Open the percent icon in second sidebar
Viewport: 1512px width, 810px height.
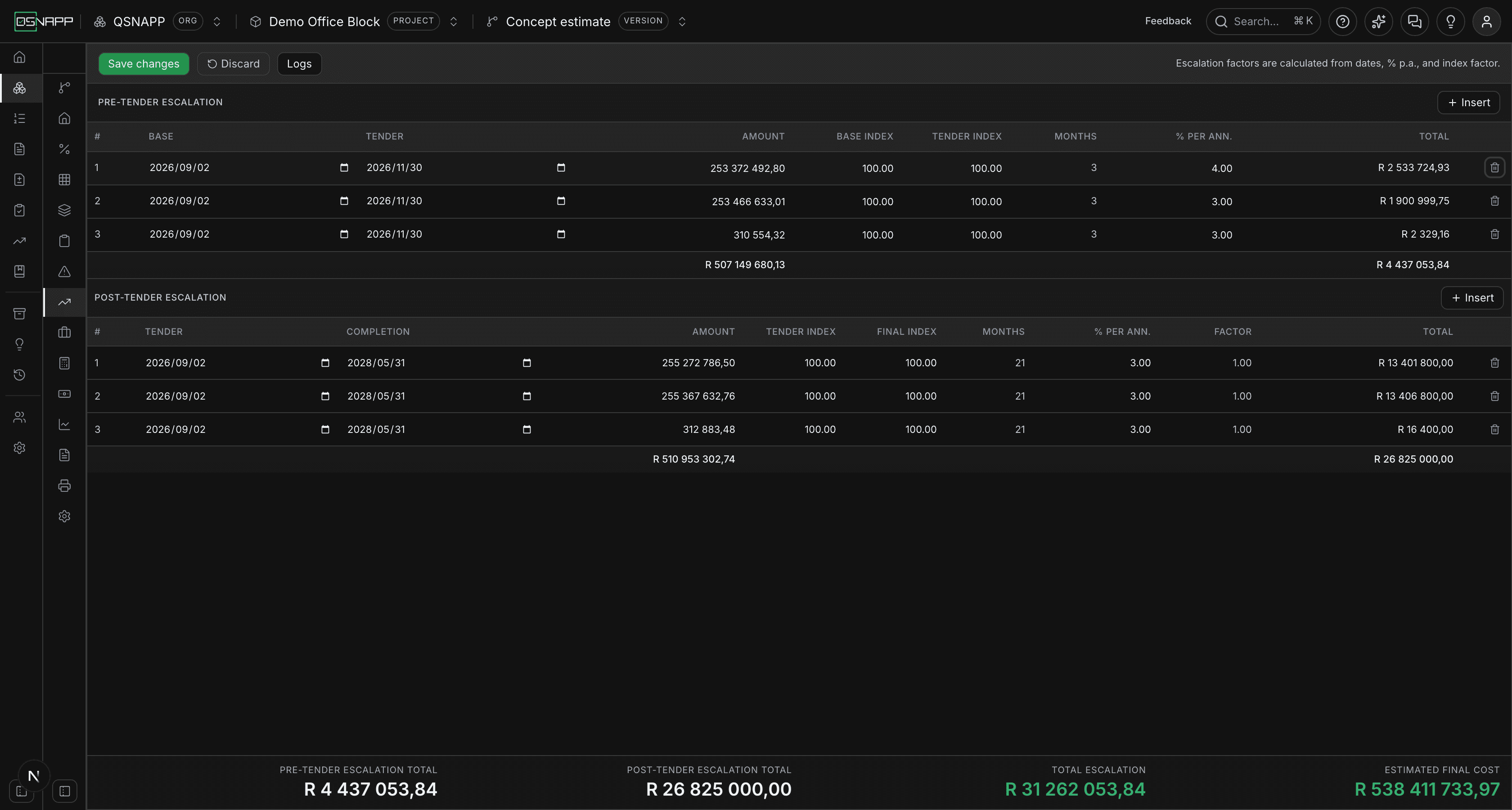64,149
